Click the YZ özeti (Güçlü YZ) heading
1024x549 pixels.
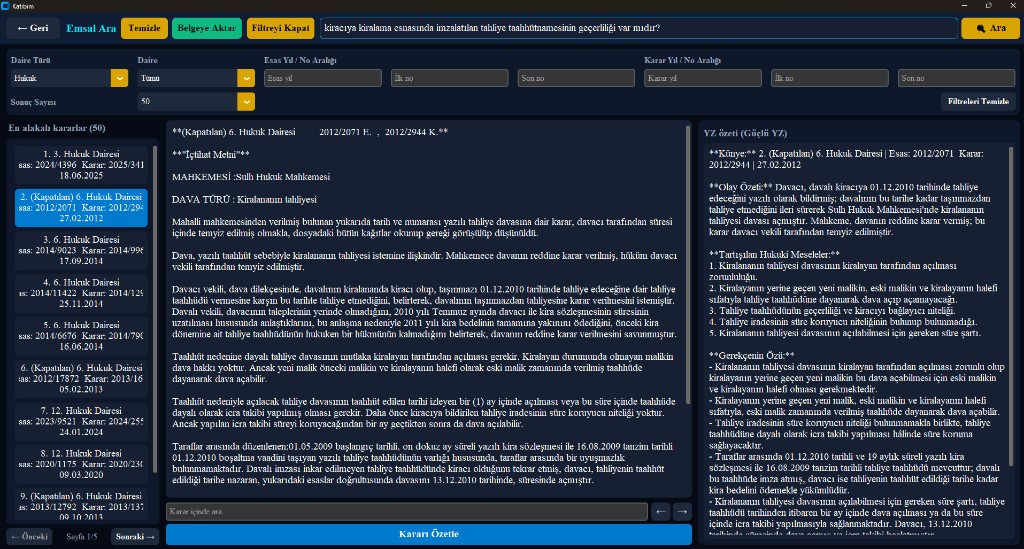745,133
